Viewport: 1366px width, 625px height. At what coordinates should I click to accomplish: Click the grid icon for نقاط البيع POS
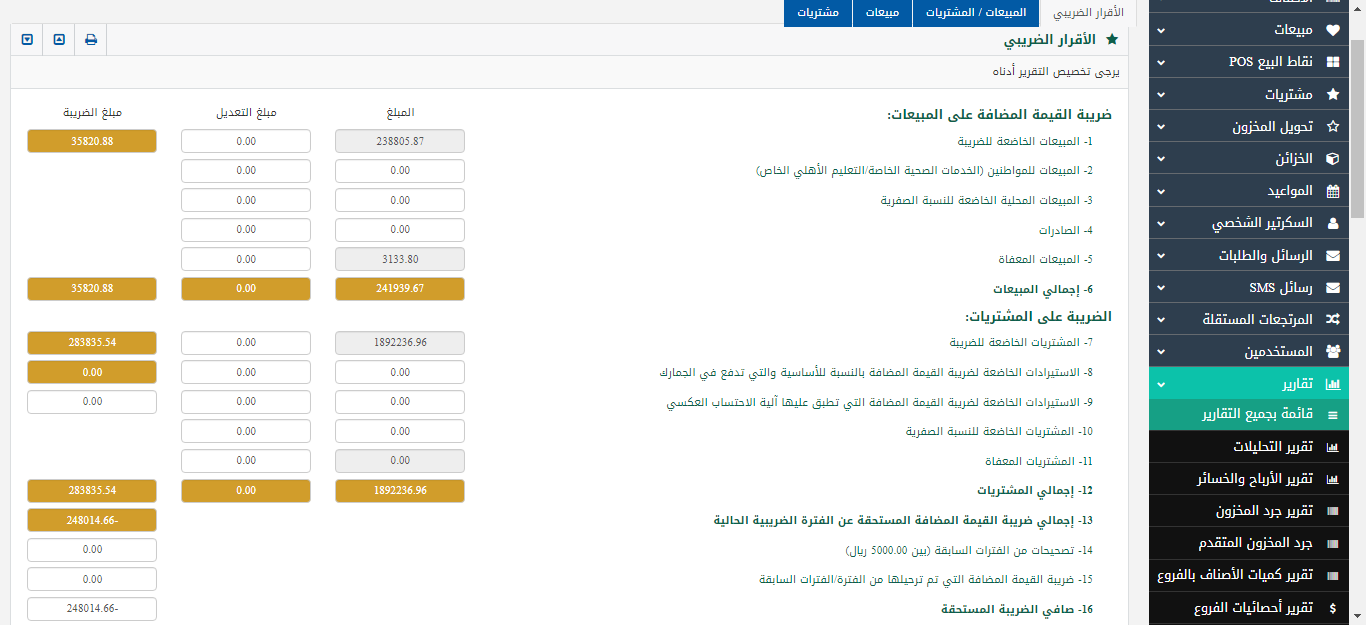[x=1332, y=62]
